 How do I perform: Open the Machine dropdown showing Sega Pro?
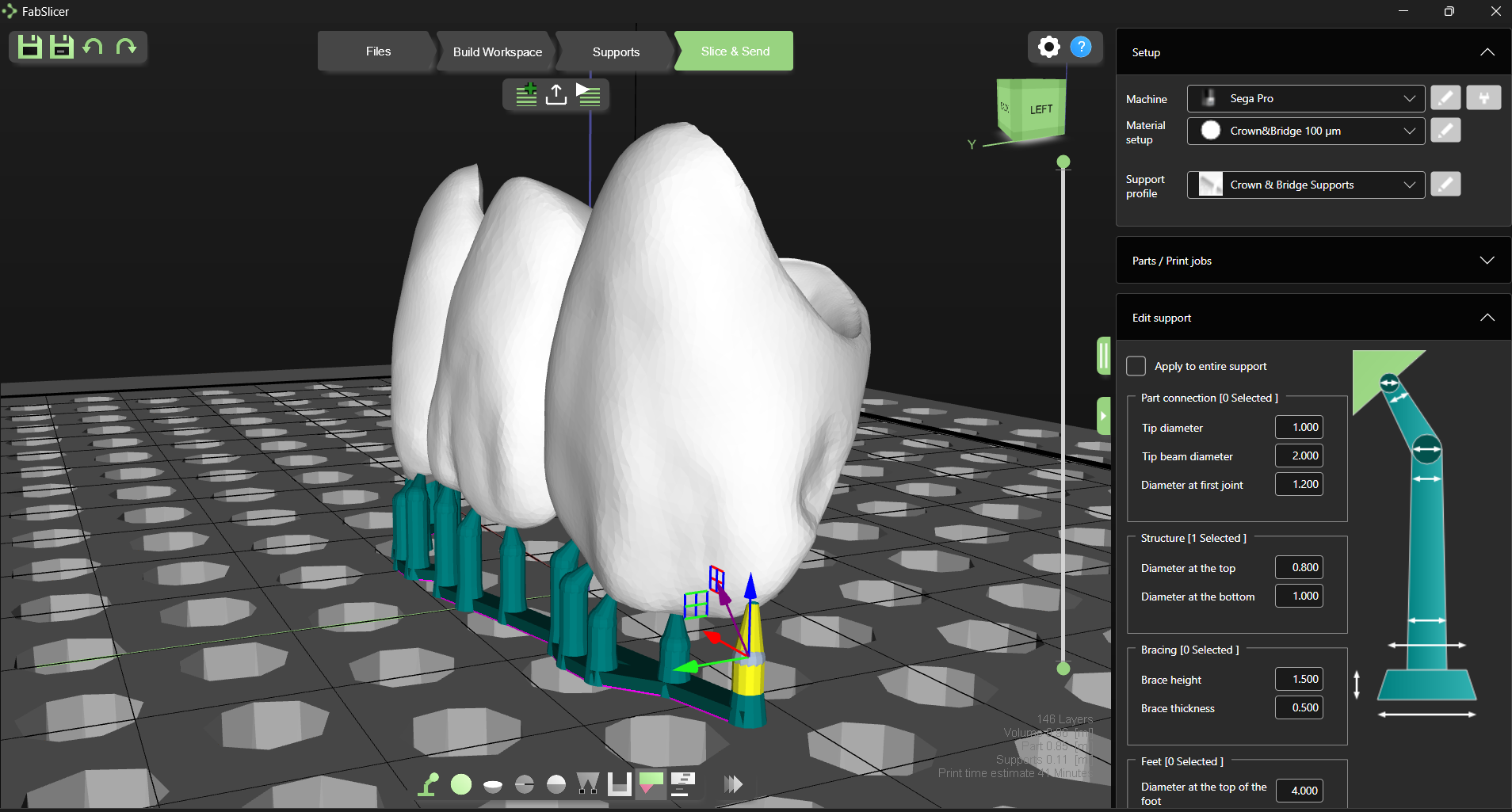click(1306, 98)
